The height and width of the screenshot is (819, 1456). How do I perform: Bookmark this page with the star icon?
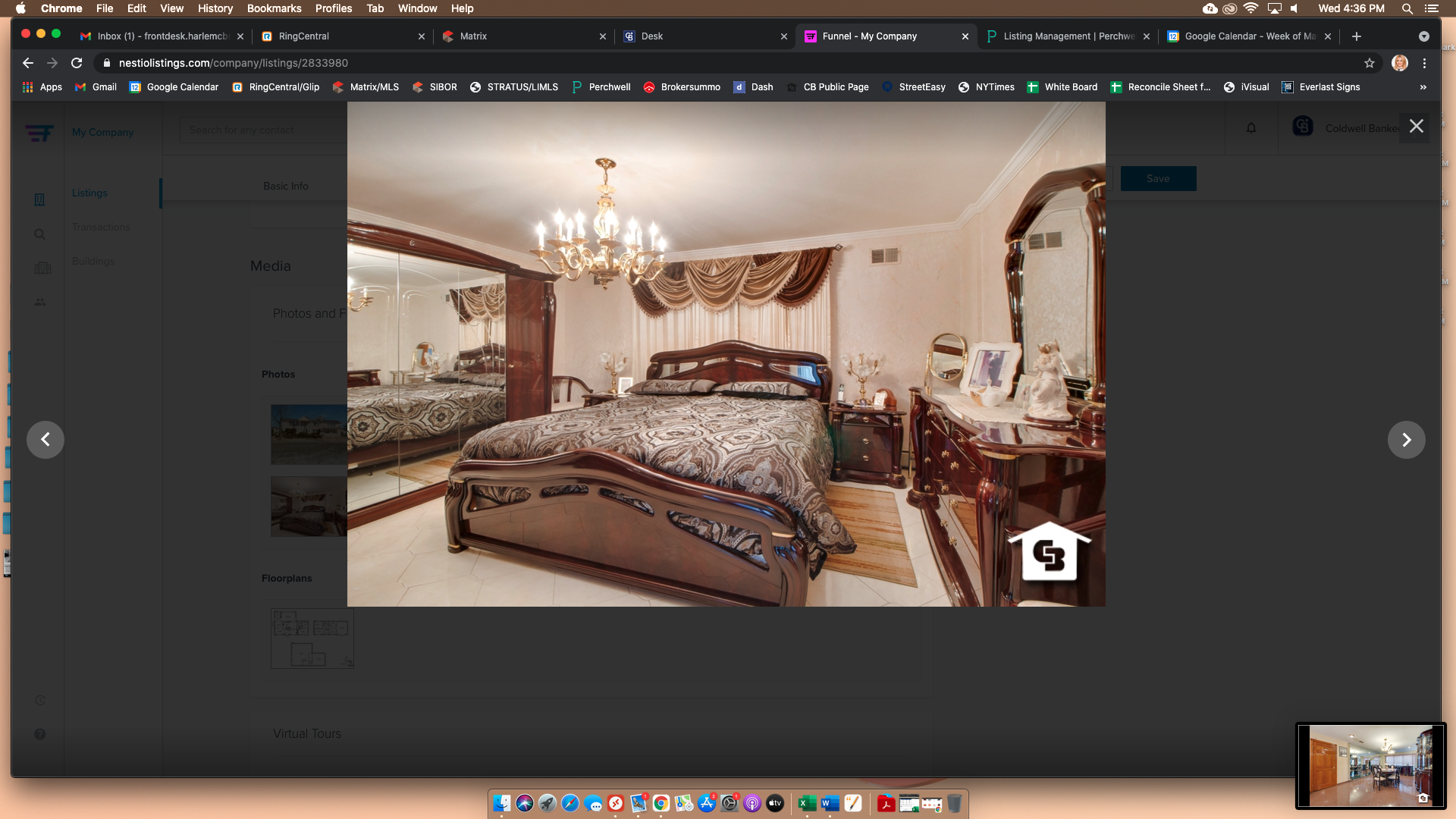[1370, 63]
